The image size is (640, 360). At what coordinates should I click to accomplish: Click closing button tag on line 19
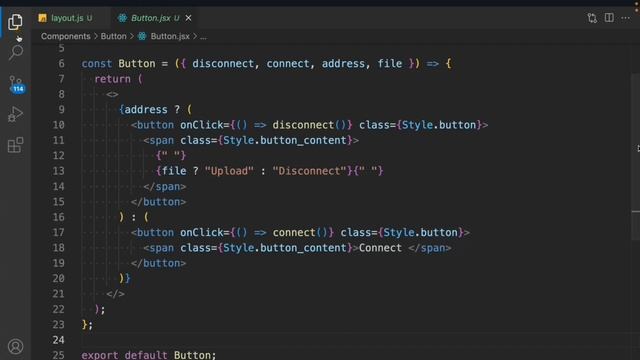tap(158, 263)
